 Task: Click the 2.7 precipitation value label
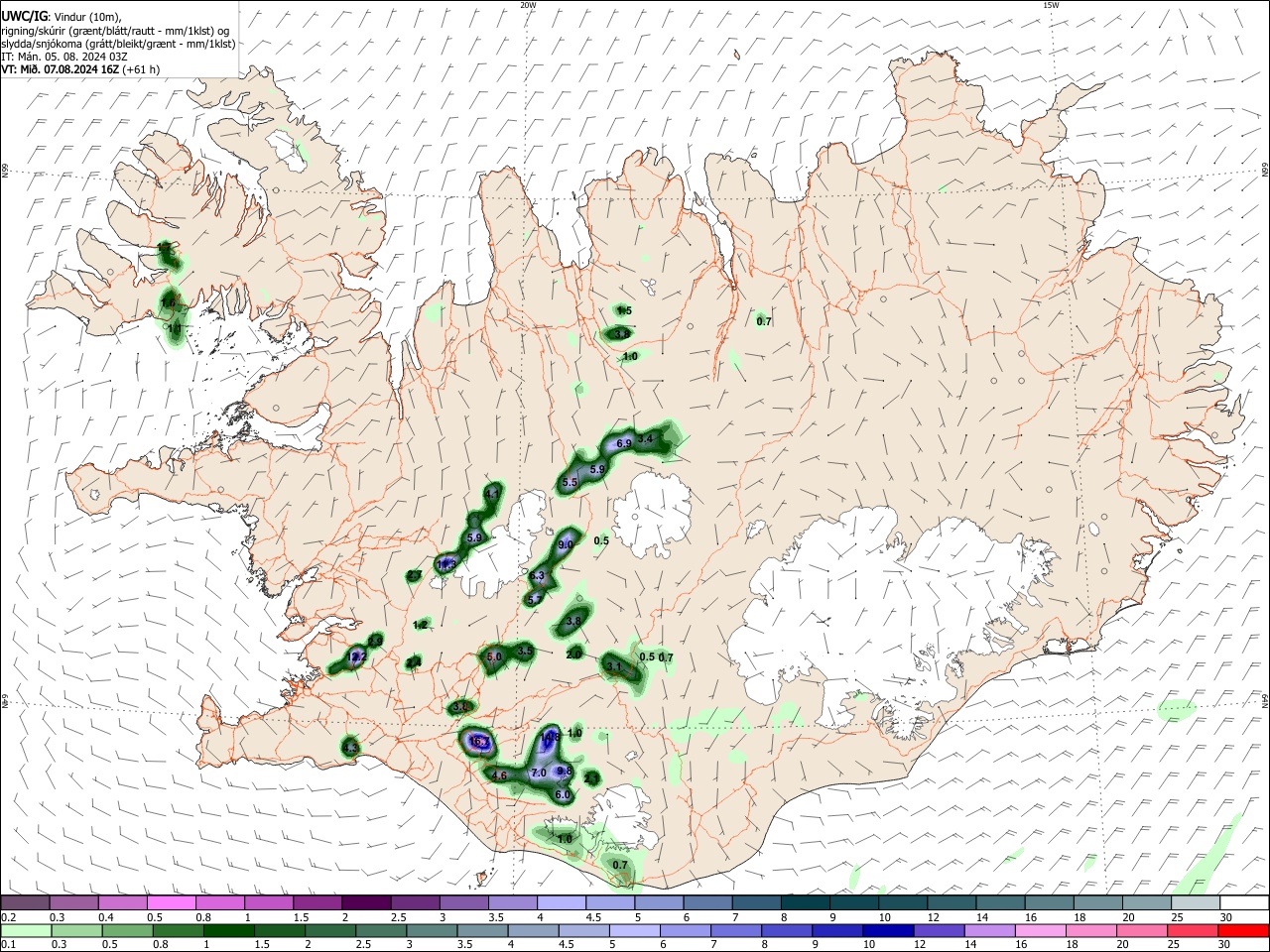[415, 575]
